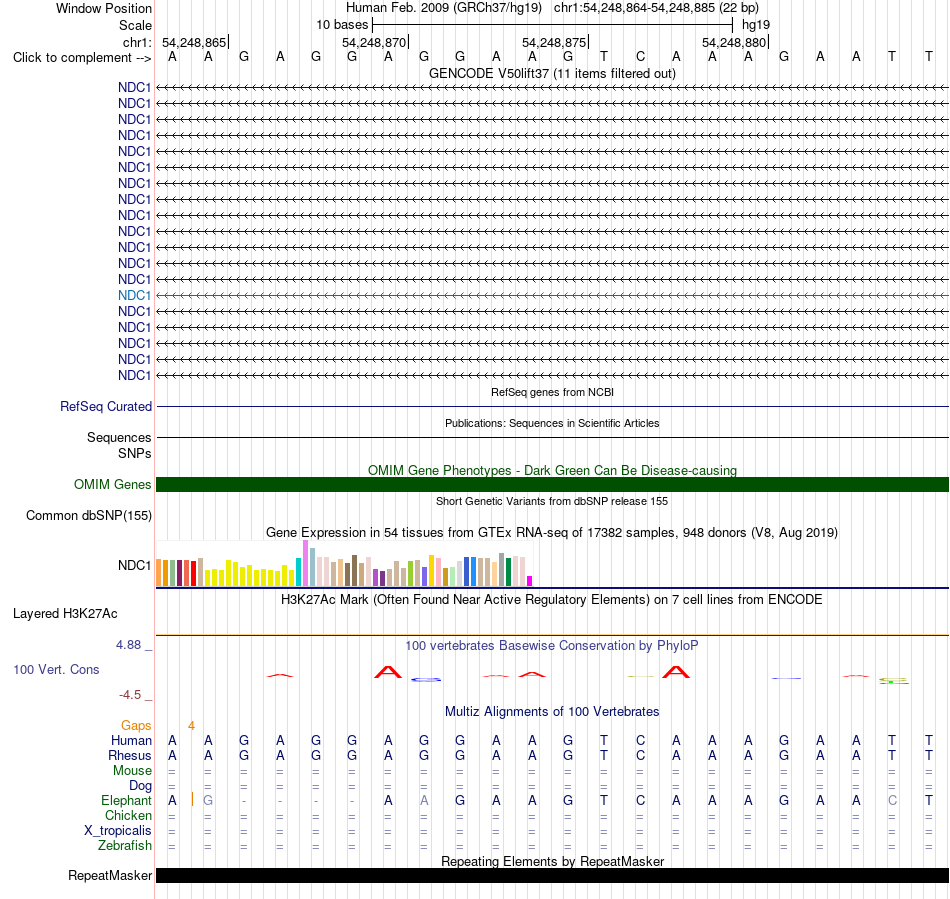Open GENCODE V50lift37 track title
Viewport: 950px width, 899px height.
coord(552,73)
